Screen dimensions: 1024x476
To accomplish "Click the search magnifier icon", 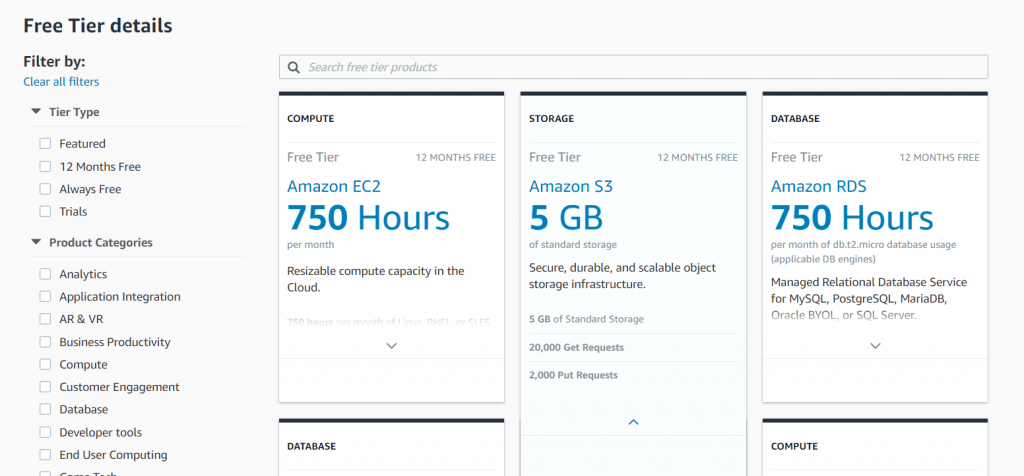I will click(294, 67).
